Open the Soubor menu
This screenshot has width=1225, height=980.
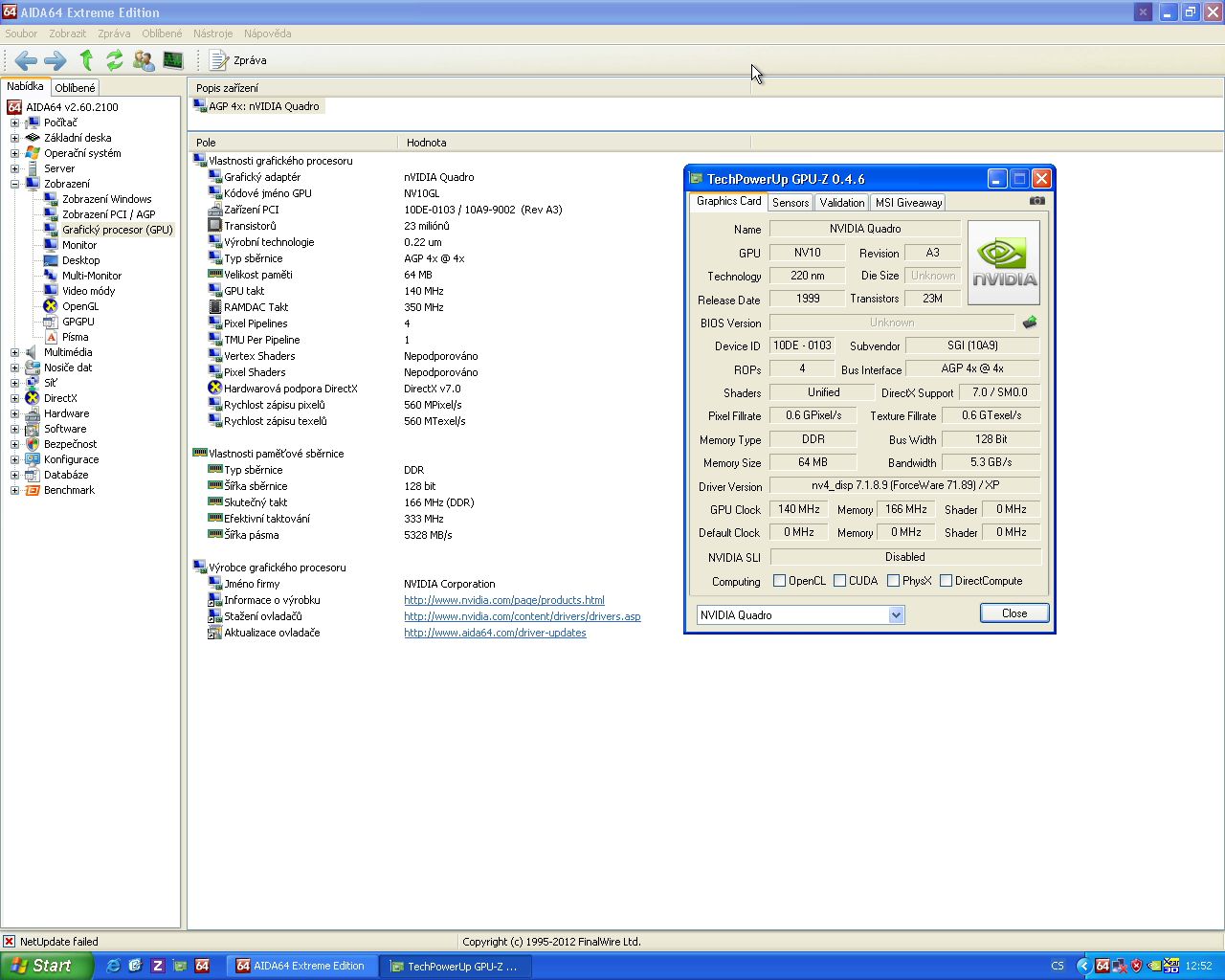pyautogui.click(x=21, y=33)
